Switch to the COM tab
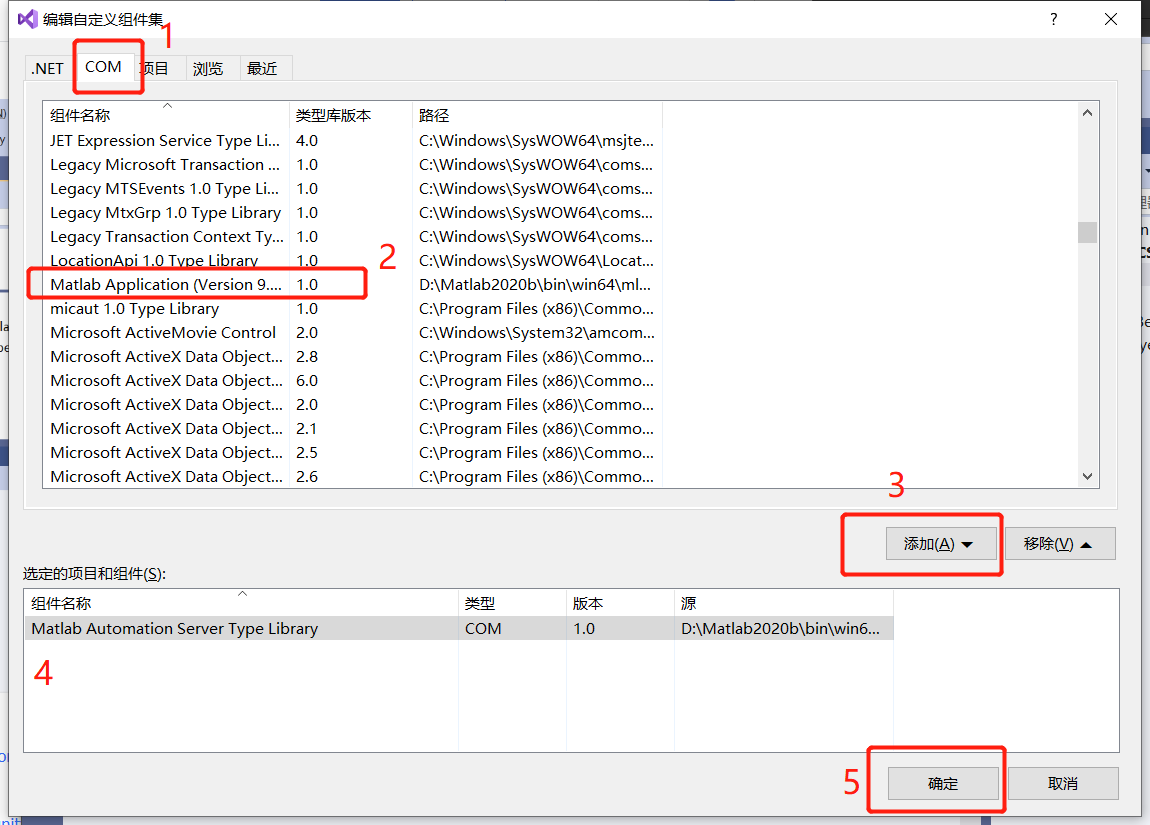The height and width of the screenshot is (825, 1150). coord(103,67)
